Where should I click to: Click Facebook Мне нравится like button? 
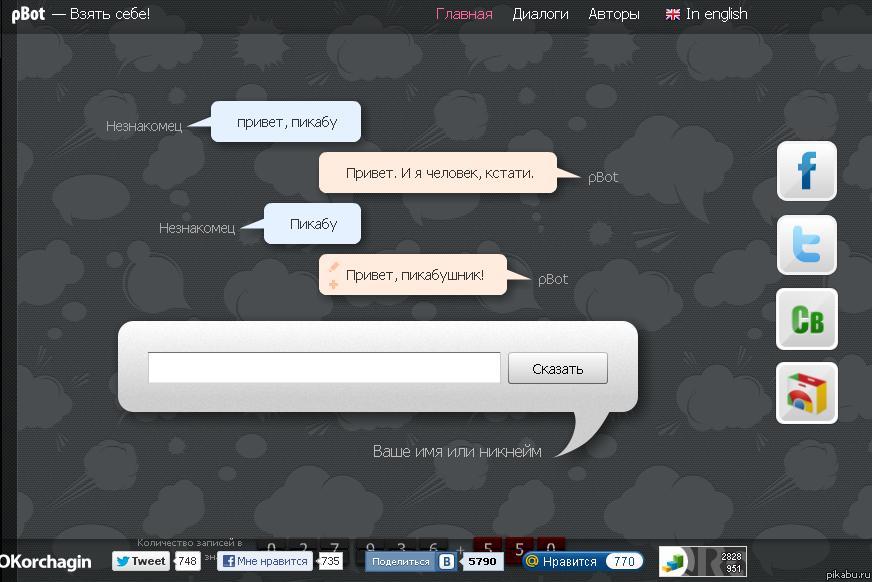point(265,561)
